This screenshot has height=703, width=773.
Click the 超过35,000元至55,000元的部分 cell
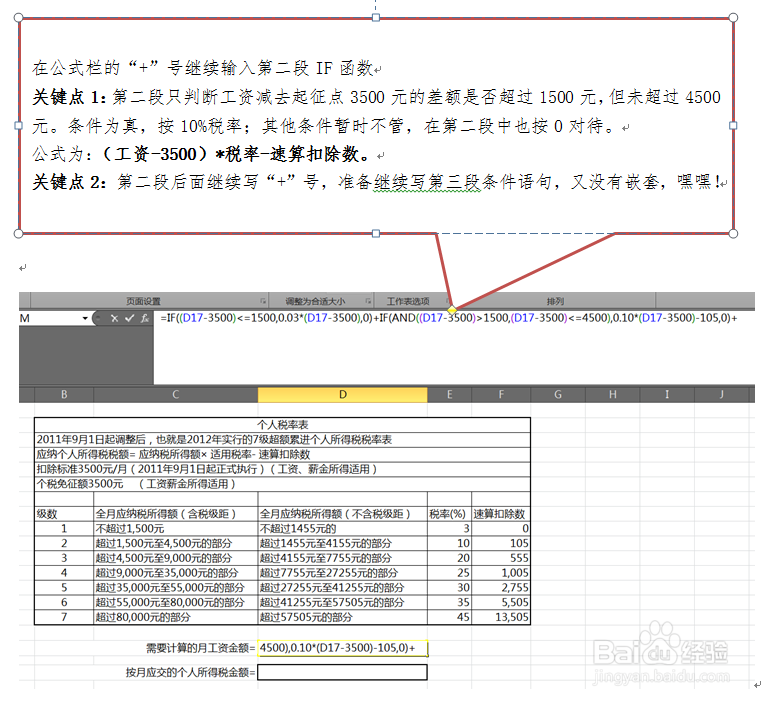[x=176, y=588]
